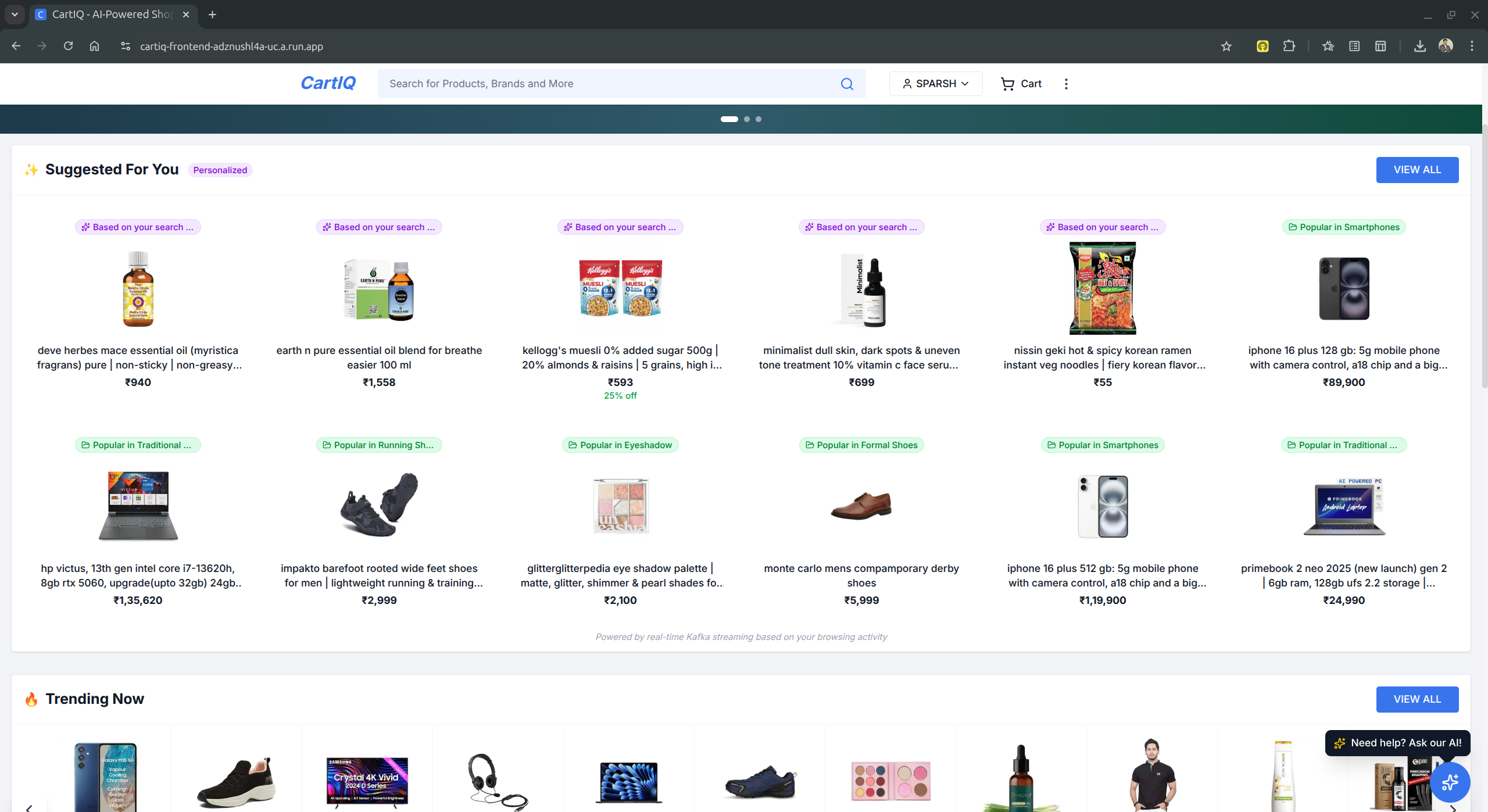Click VIEW ALL for Trending Now
1488x812 pixels.
tap(1417, 699)
